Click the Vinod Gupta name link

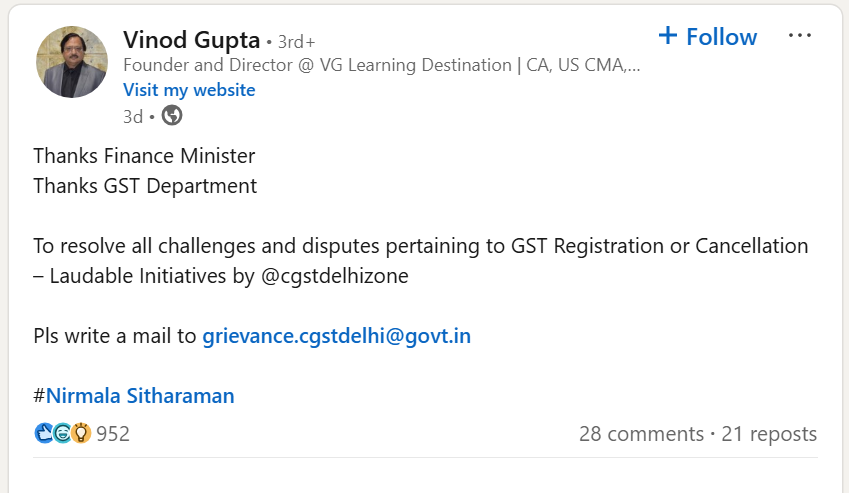point(191,40)
